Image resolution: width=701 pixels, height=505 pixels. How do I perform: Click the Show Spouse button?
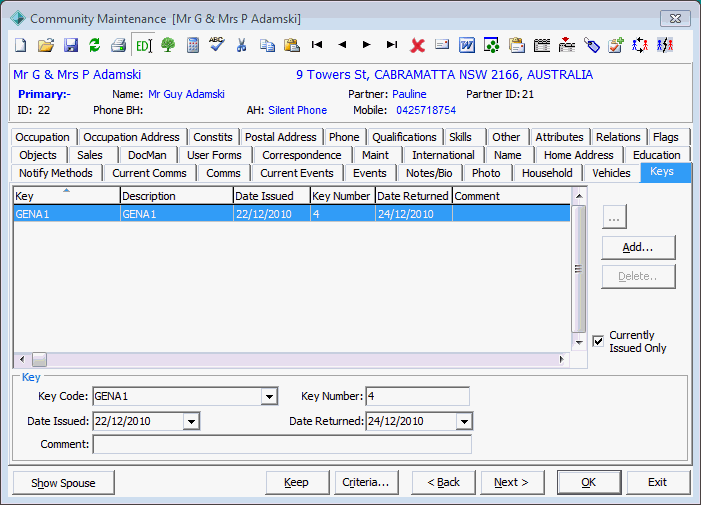(63, 483)
